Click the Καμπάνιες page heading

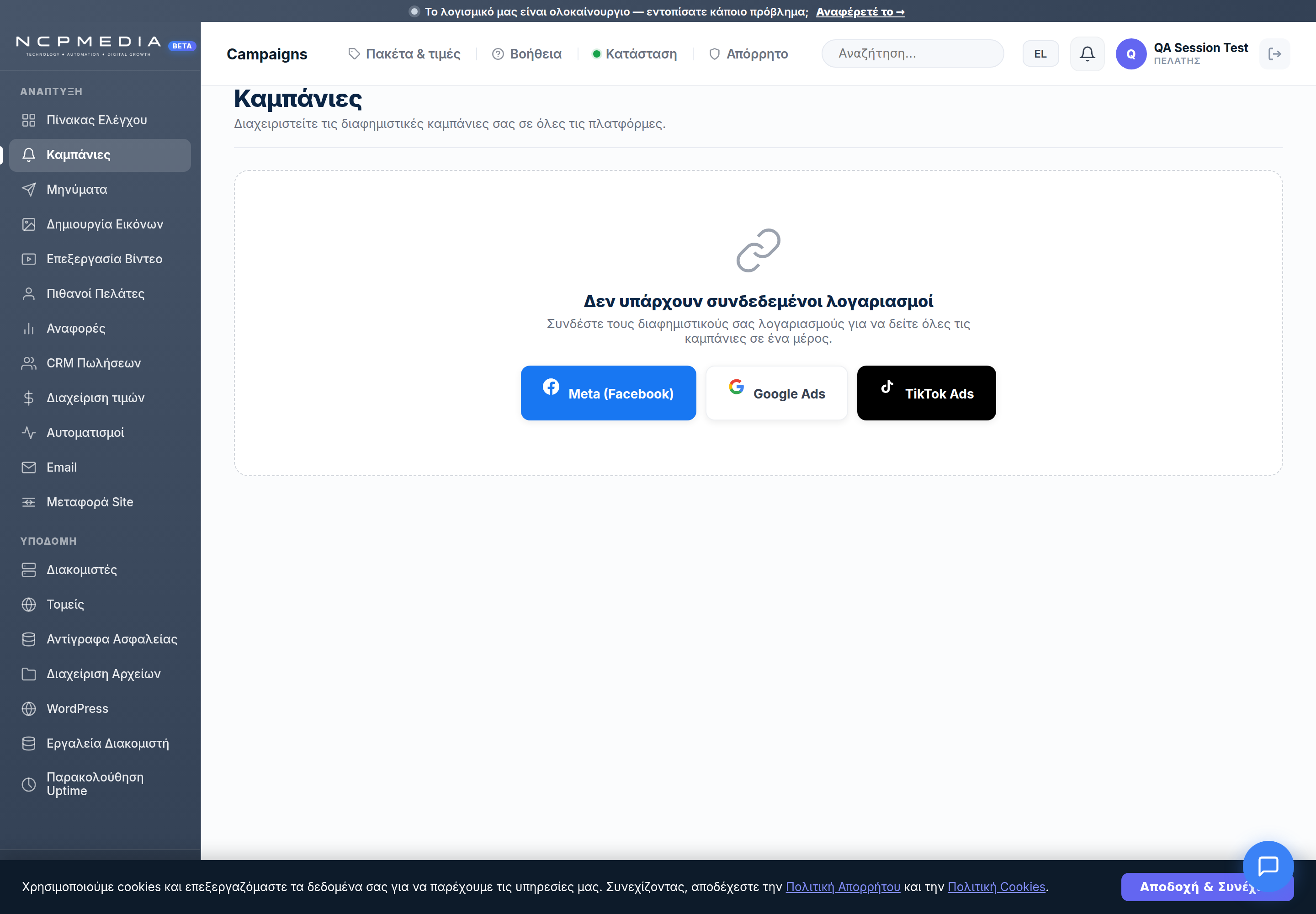(x=298, y=99)
